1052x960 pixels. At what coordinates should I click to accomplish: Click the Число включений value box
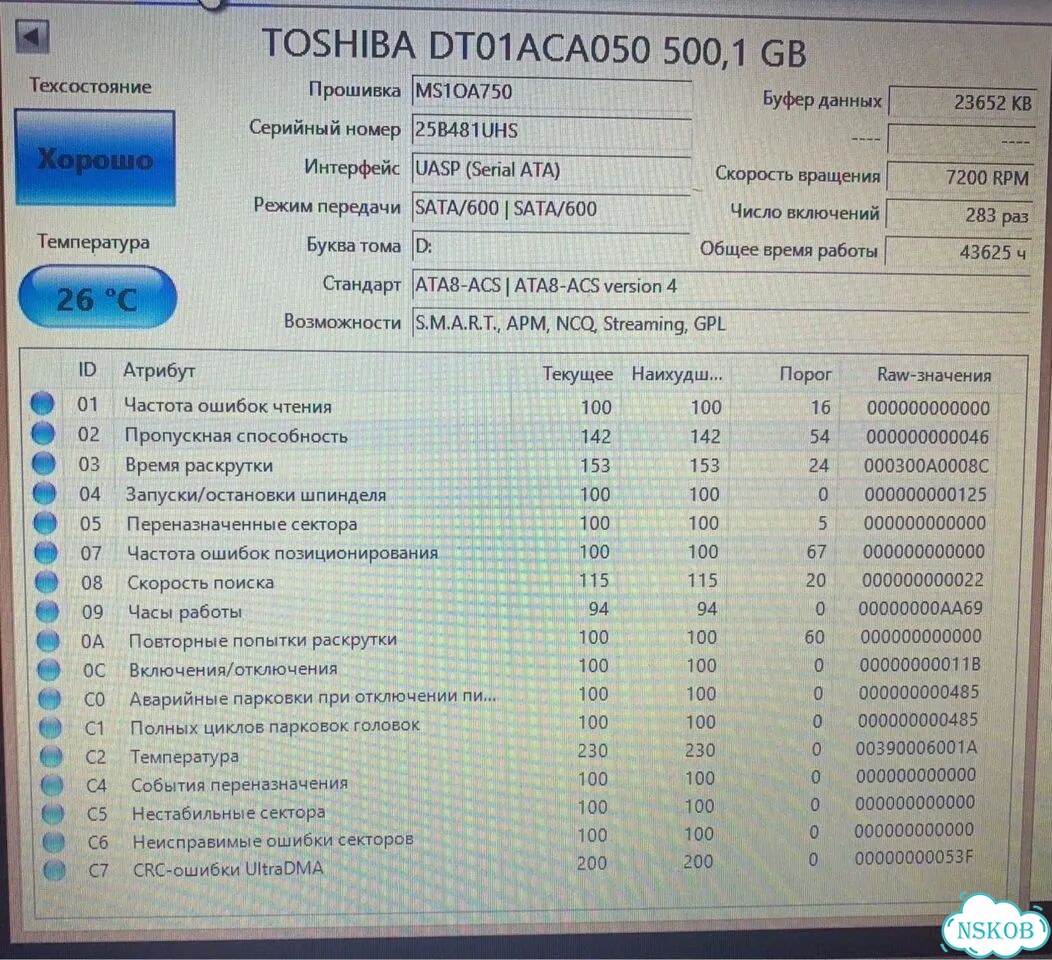(959, 215)
